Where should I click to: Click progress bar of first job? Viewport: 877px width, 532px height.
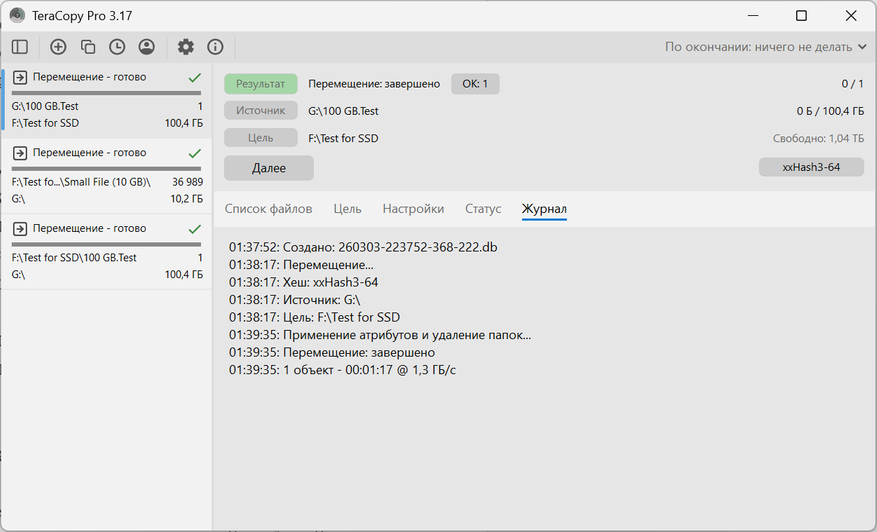click(106, 93)
